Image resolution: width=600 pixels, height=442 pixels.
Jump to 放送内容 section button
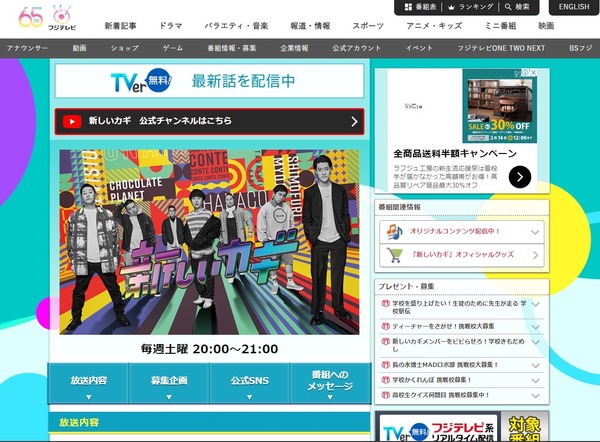point(88,383)
